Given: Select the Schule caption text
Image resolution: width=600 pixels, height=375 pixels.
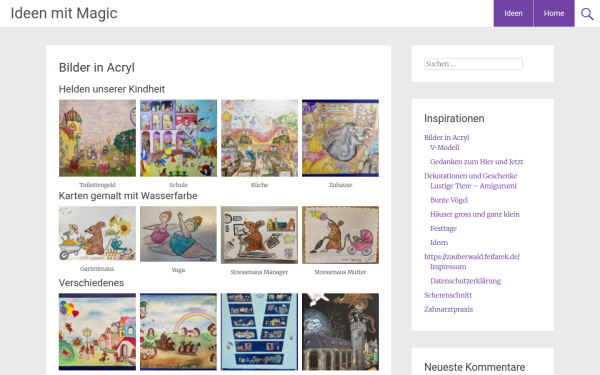Looking at the screenshot, I should pyautogui.click(x=178, y=185).
